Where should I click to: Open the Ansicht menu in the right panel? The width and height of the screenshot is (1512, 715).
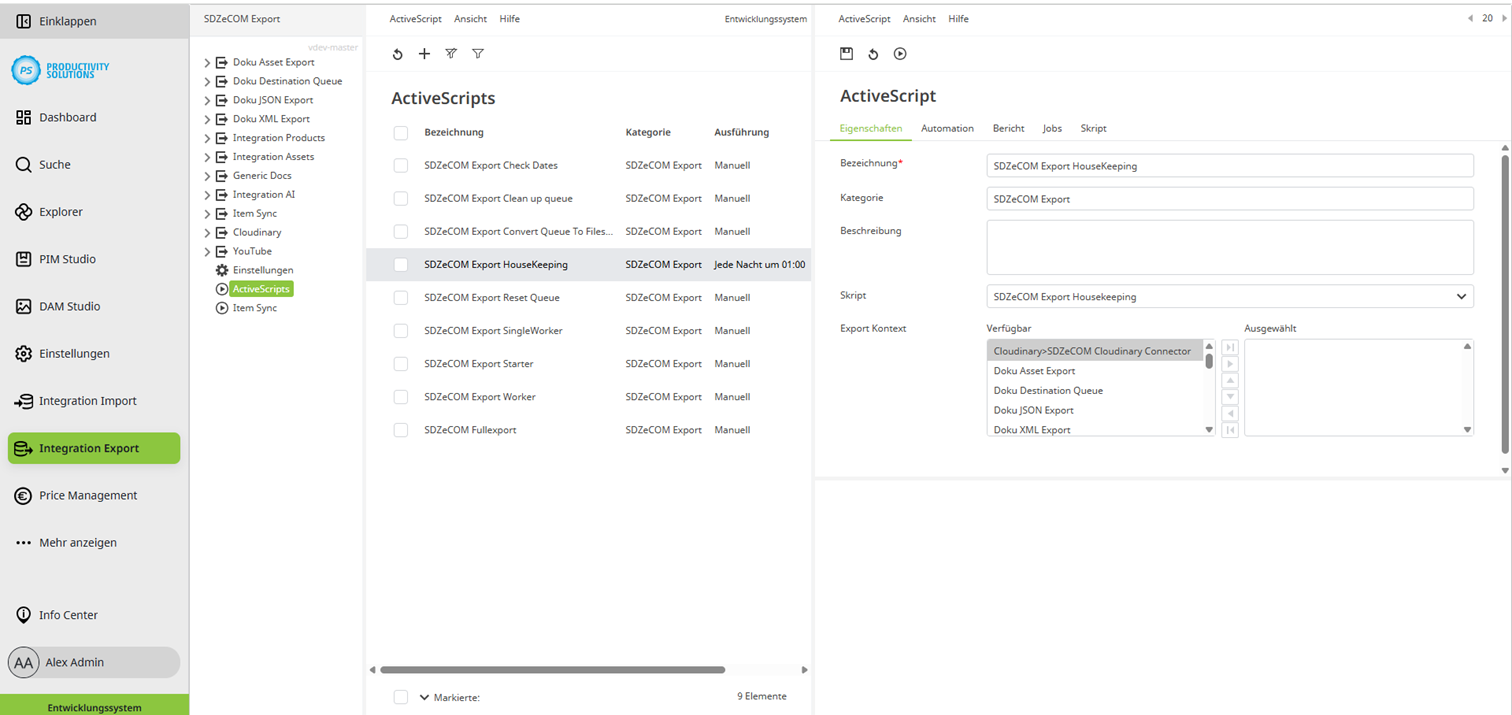coord(918,18)
